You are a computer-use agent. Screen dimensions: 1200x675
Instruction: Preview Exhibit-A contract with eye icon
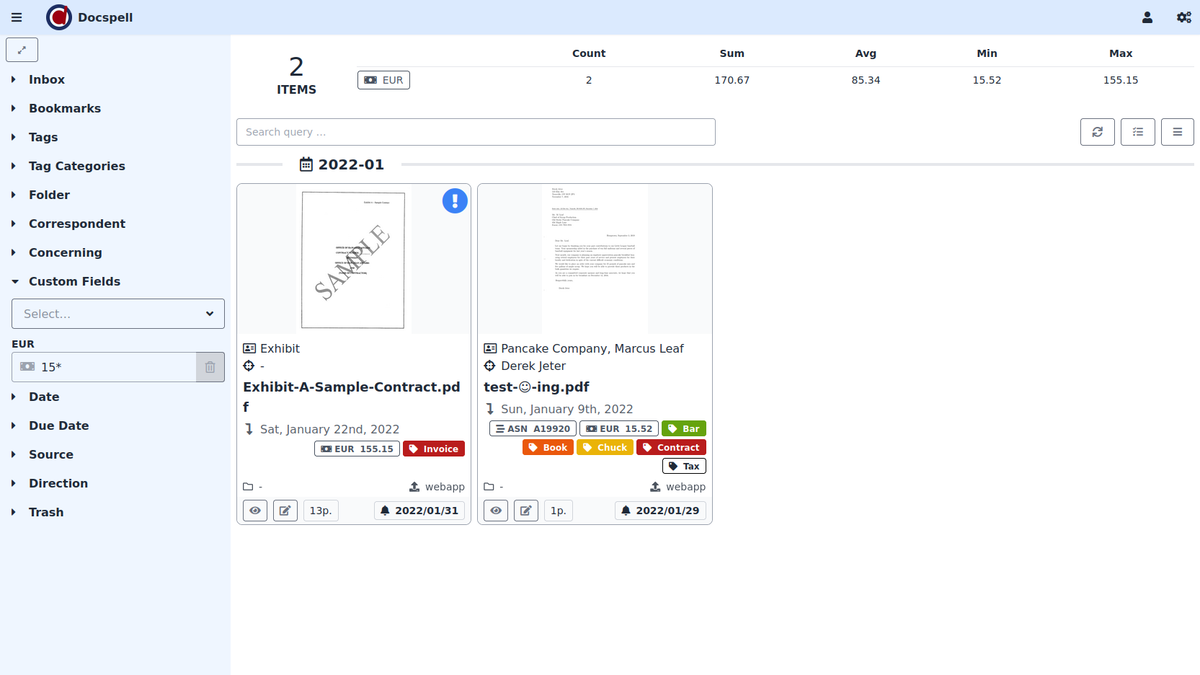coord(255,510)
